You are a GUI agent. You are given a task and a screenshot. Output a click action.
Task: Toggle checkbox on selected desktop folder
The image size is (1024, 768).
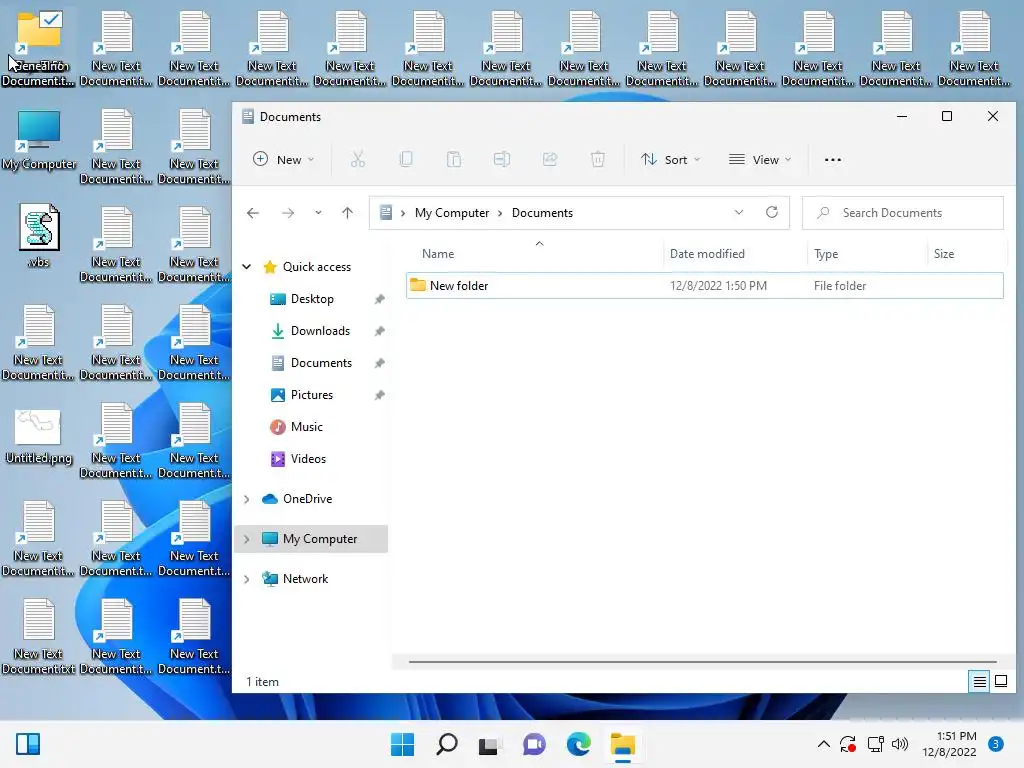(51, 19)
